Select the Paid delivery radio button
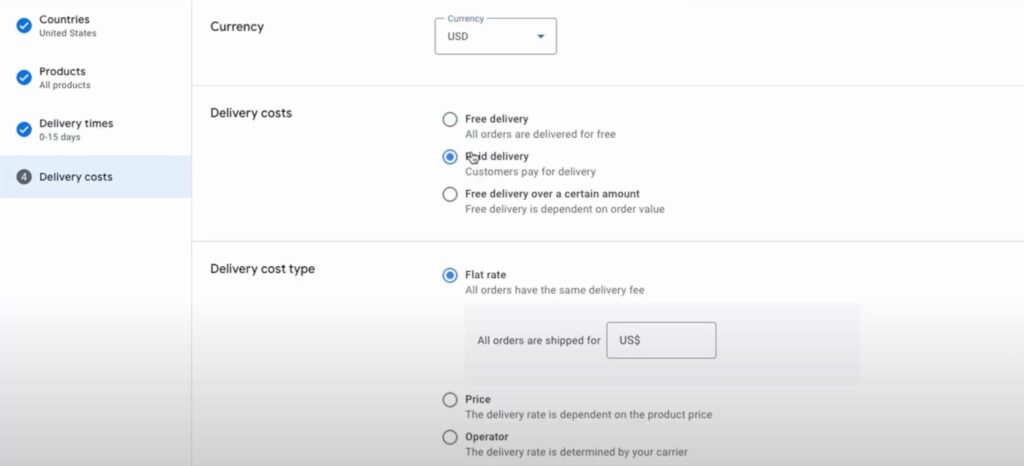 [x=450, y=157]
